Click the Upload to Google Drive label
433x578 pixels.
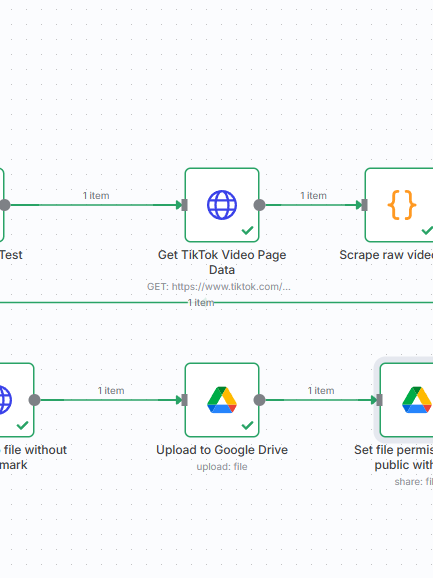click(x=222, y=450)
